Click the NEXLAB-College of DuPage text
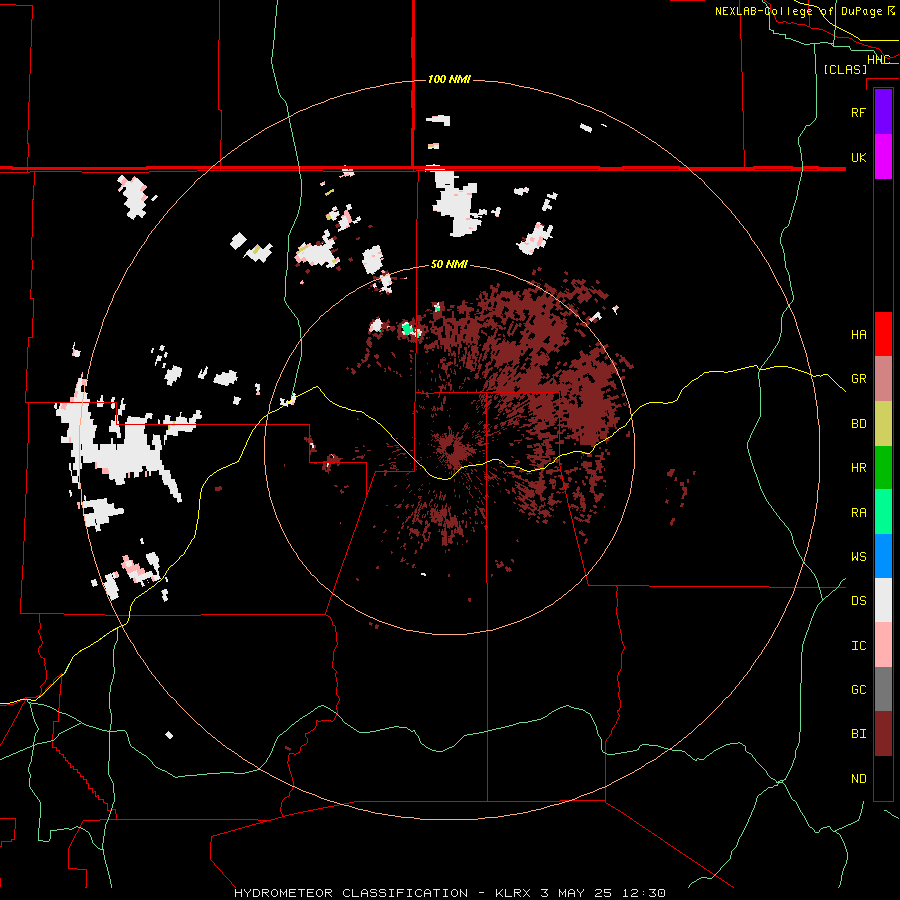Viewport: 900px width, 900px height. click(798, 11)
